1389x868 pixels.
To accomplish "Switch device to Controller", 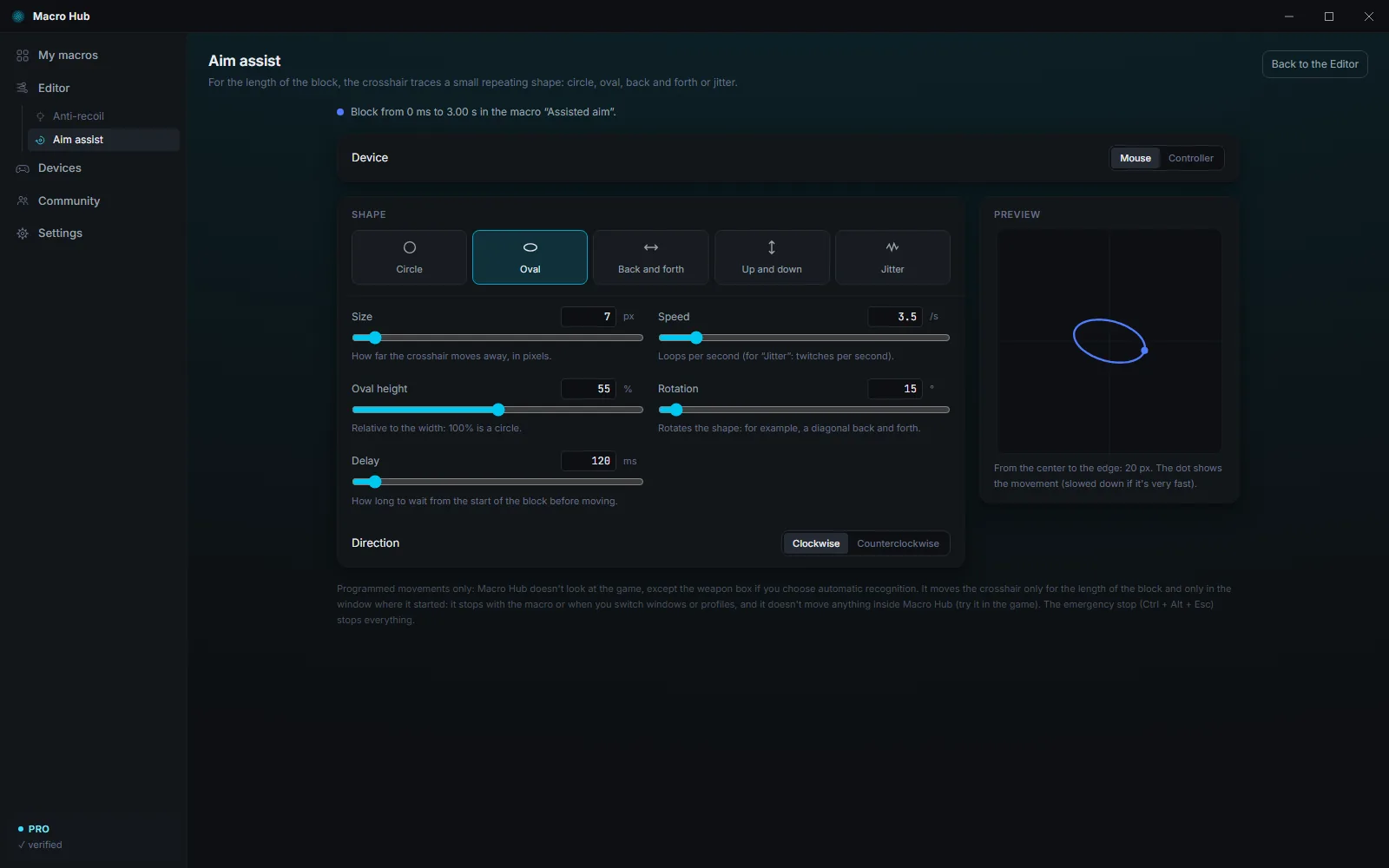I will pos(1191,158).
